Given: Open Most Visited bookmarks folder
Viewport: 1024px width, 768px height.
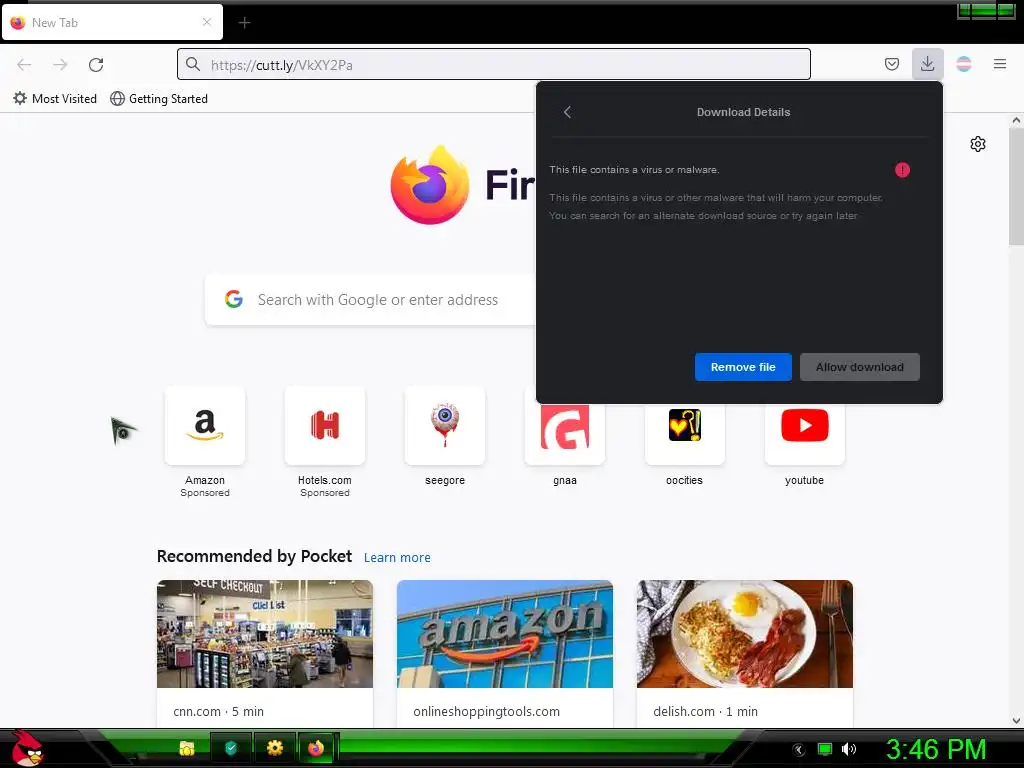Looking at the screenshot, I should pyautogui.click(x=55, y=99).
